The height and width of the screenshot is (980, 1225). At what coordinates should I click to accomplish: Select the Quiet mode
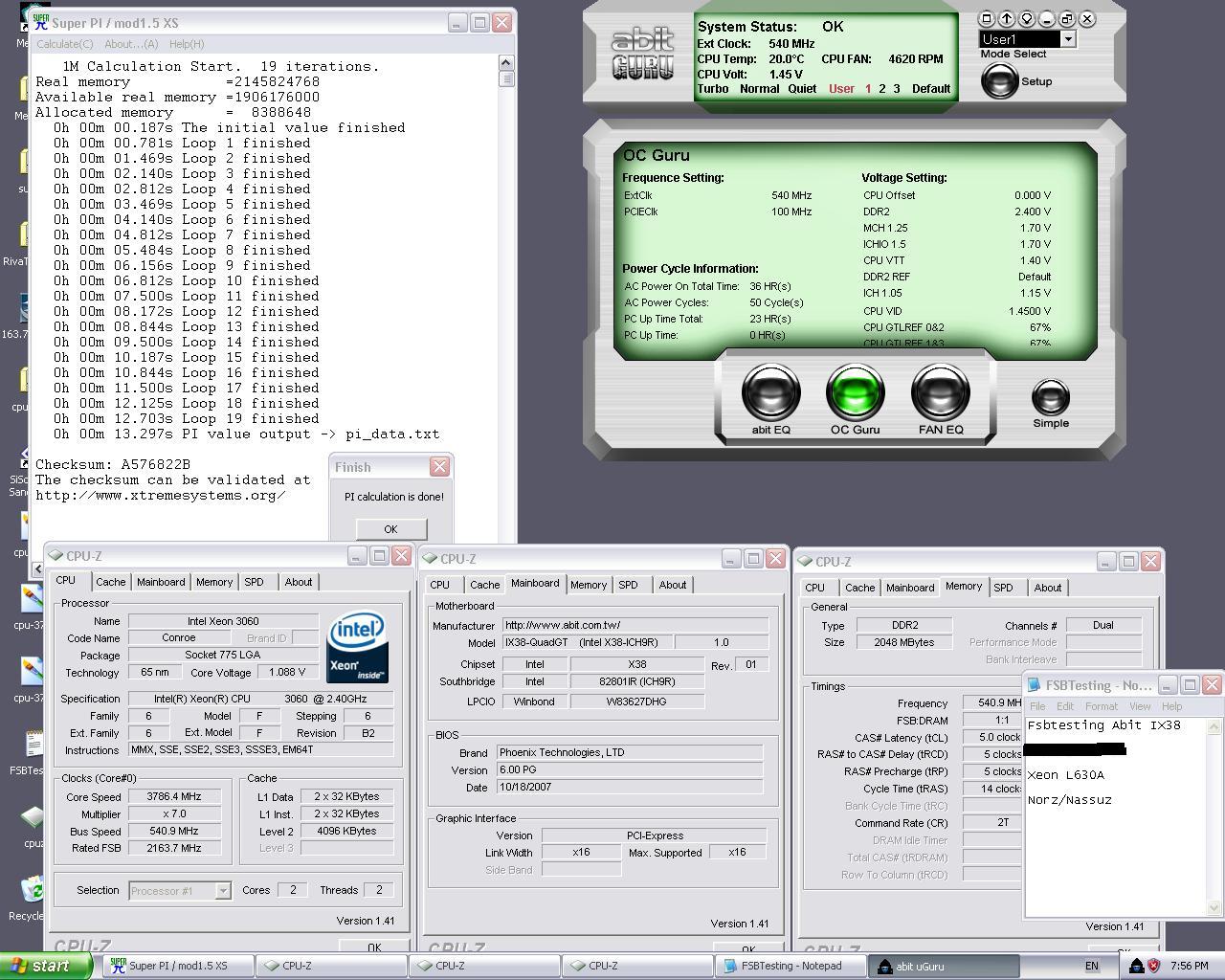point(802,89)
